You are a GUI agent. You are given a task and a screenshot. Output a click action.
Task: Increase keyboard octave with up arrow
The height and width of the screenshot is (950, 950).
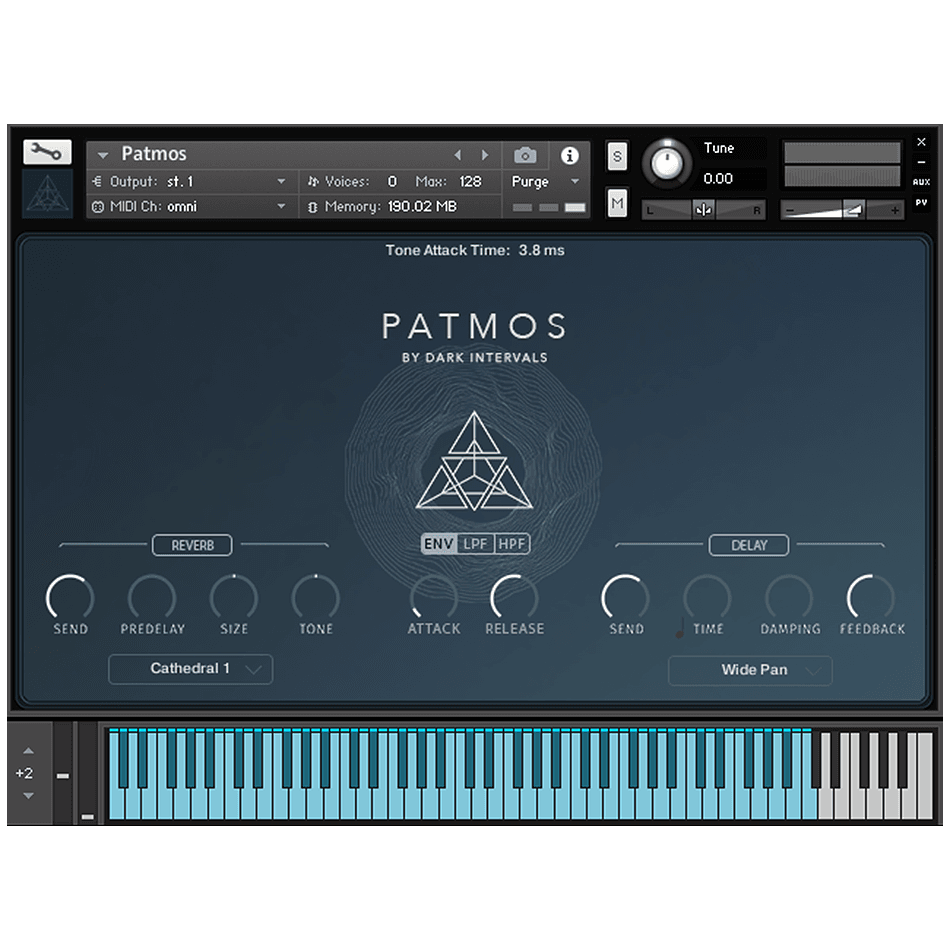(x=28, y=750)
